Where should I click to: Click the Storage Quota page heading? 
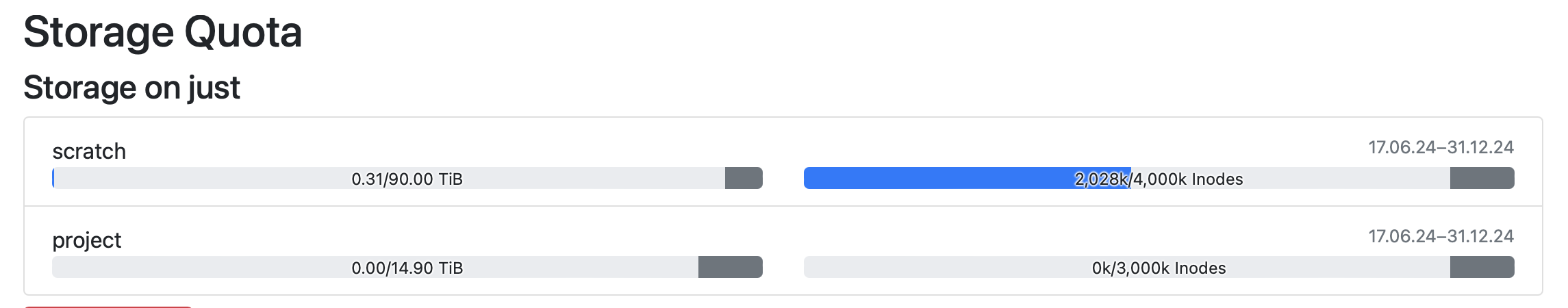coord(163,32)
